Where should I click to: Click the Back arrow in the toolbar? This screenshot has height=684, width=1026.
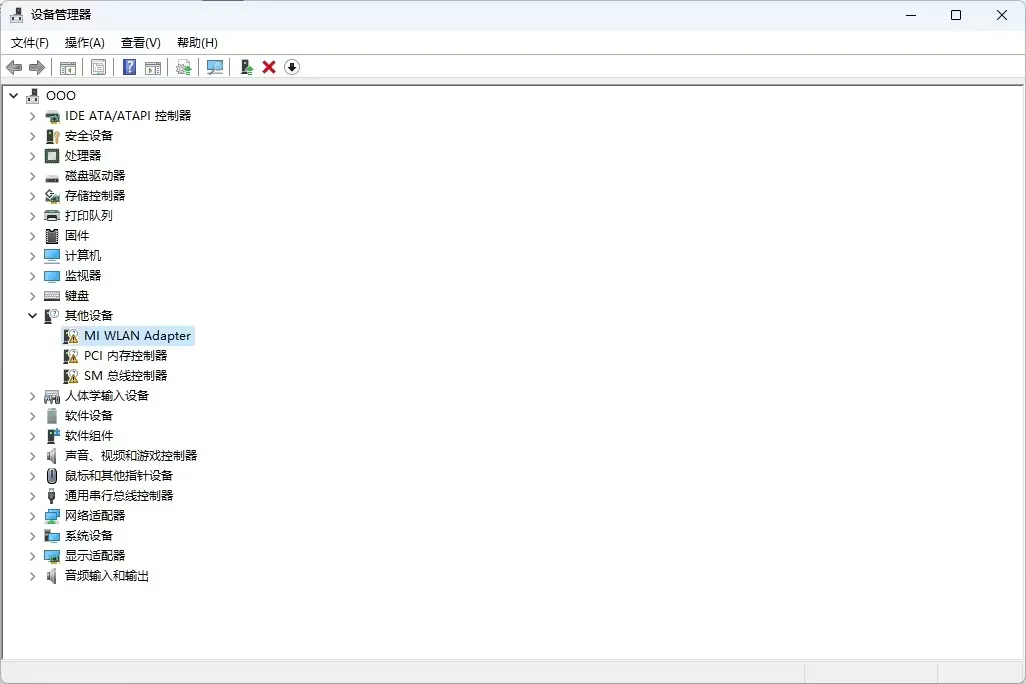14,67
